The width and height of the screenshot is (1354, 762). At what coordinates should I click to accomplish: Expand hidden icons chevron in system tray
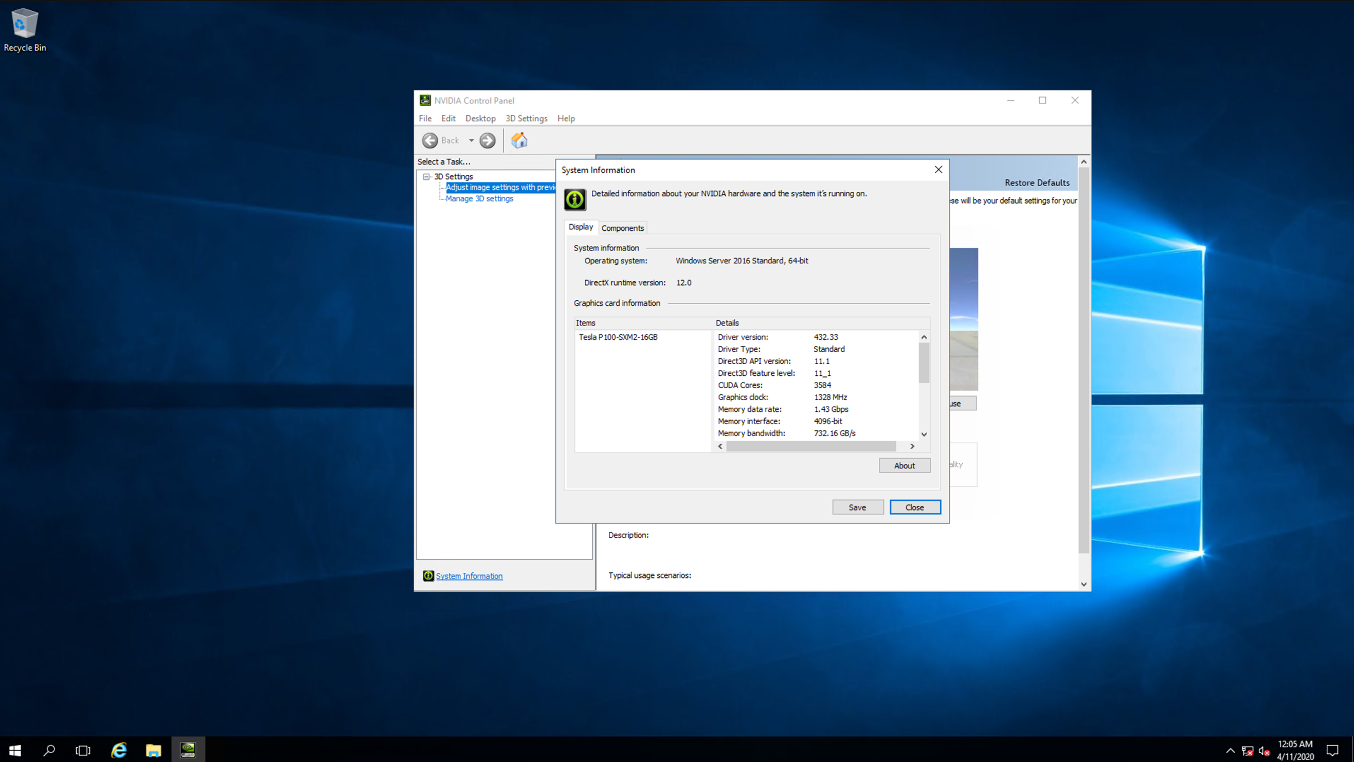pyautogui.click(x=1229, y=749)
